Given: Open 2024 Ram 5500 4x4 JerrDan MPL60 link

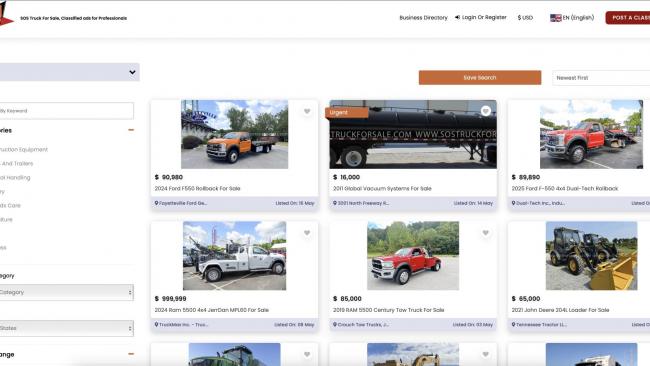Looking at the screenshot, I should click(x=211, y=310).
